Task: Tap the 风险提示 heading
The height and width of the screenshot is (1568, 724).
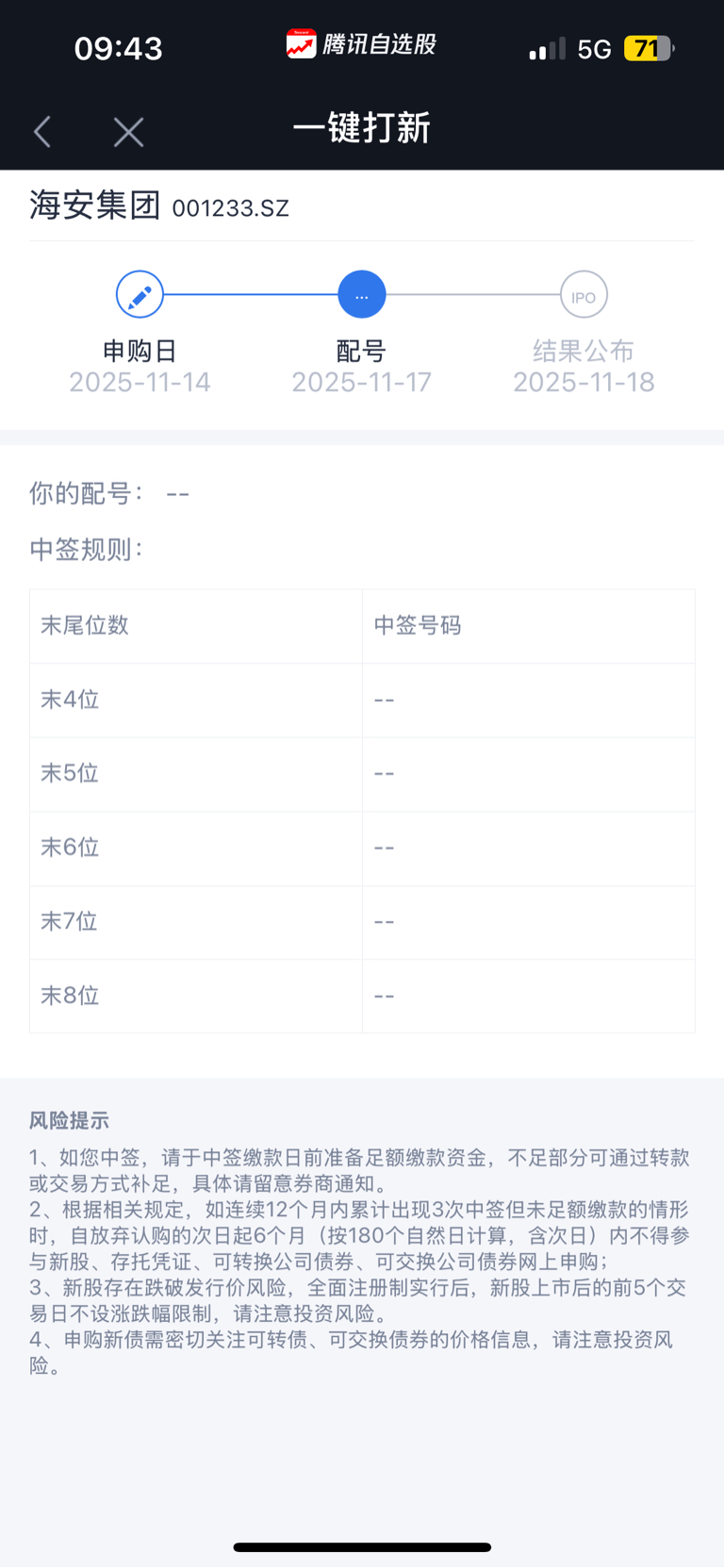Action: click(69, 1120)
